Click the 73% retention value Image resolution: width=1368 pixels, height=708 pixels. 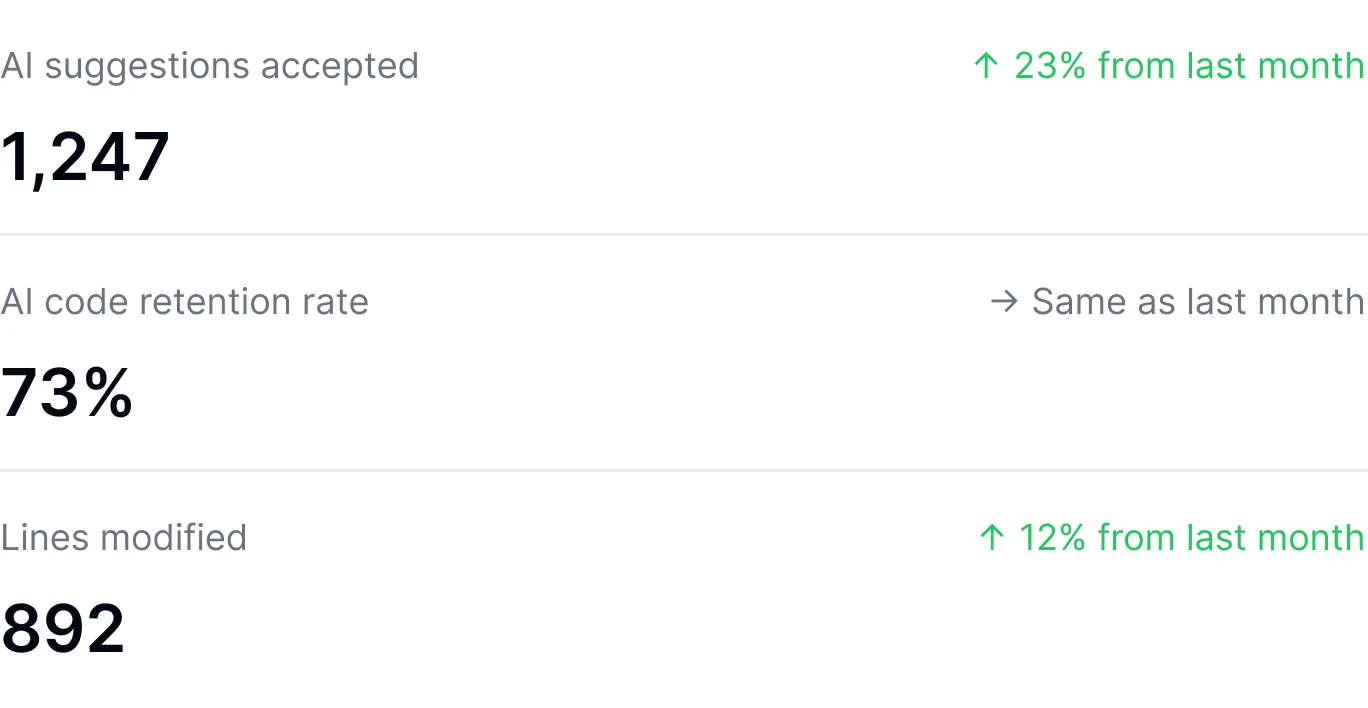click(67, 393)
